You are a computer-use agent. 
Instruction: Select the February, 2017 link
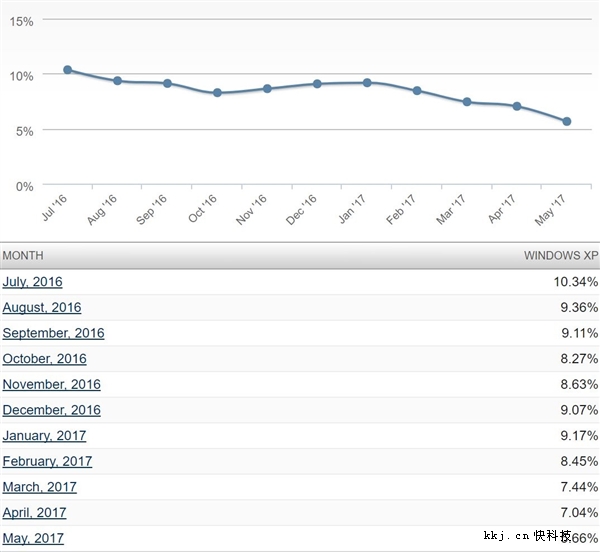(x=47, y=462)
